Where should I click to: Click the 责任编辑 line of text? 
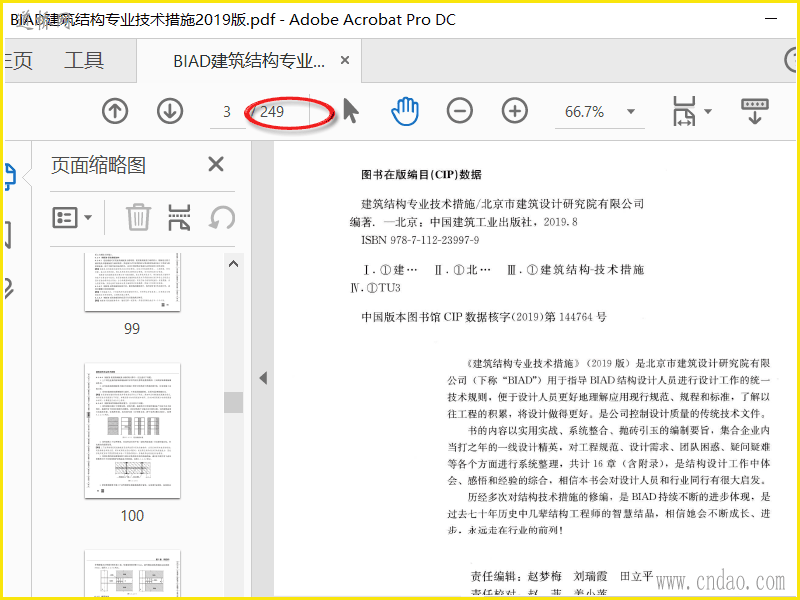(562, 577)
